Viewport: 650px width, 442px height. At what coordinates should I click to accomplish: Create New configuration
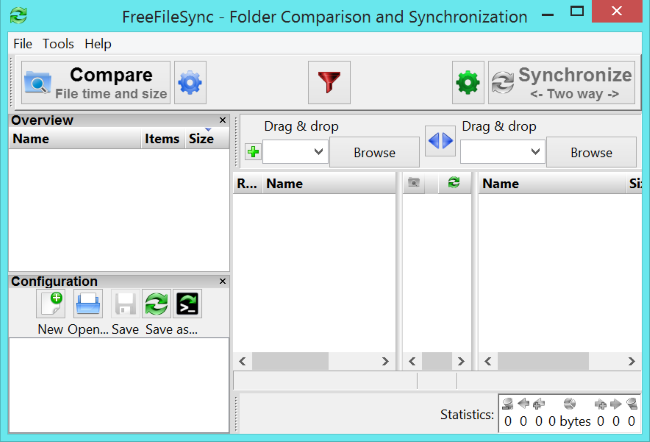(x=51, y=304)
